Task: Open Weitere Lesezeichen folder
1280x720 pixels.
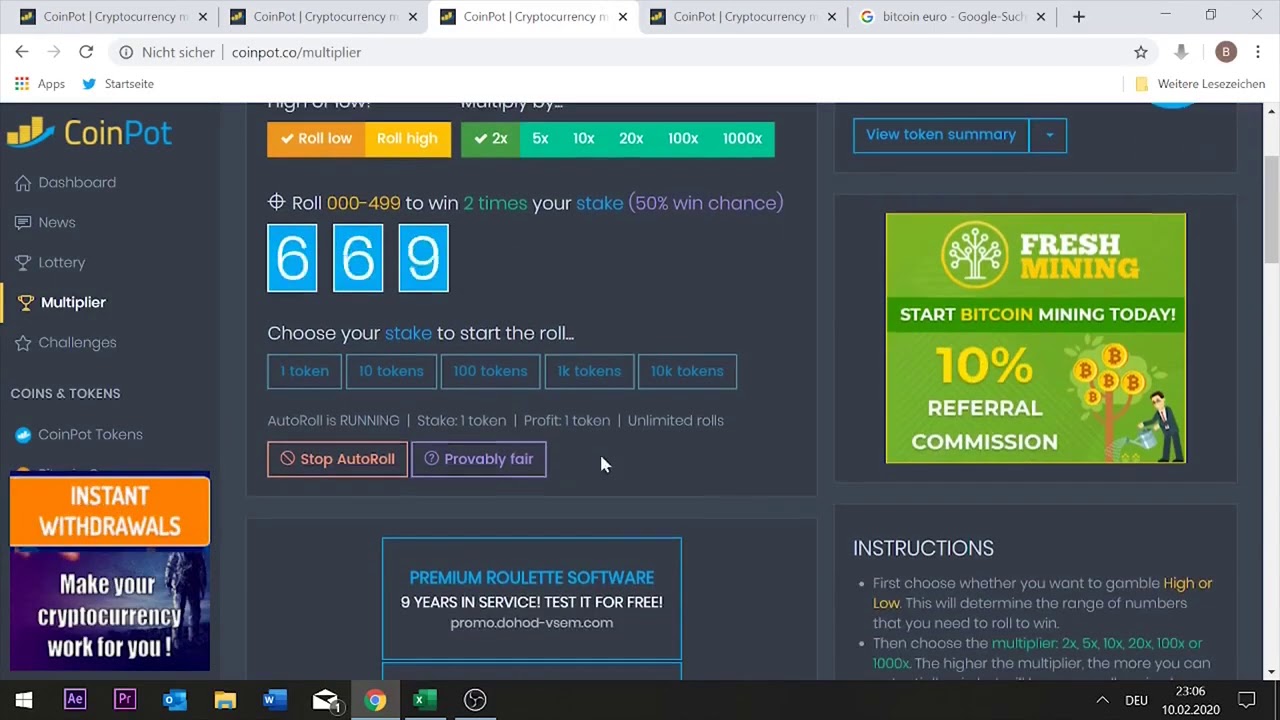Action: 1200,84
